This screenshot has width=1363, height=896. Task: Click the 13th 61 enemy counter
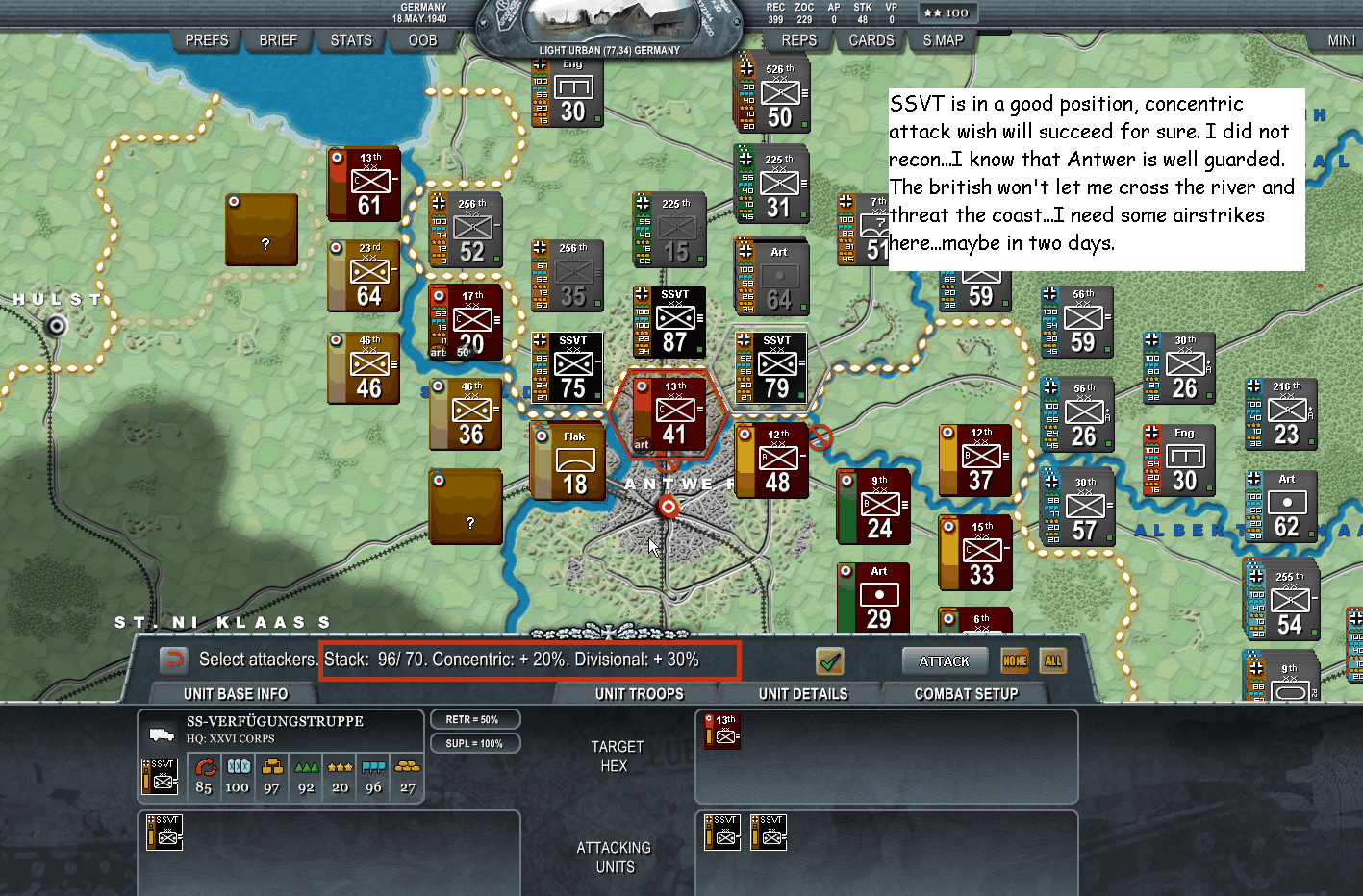364,184
